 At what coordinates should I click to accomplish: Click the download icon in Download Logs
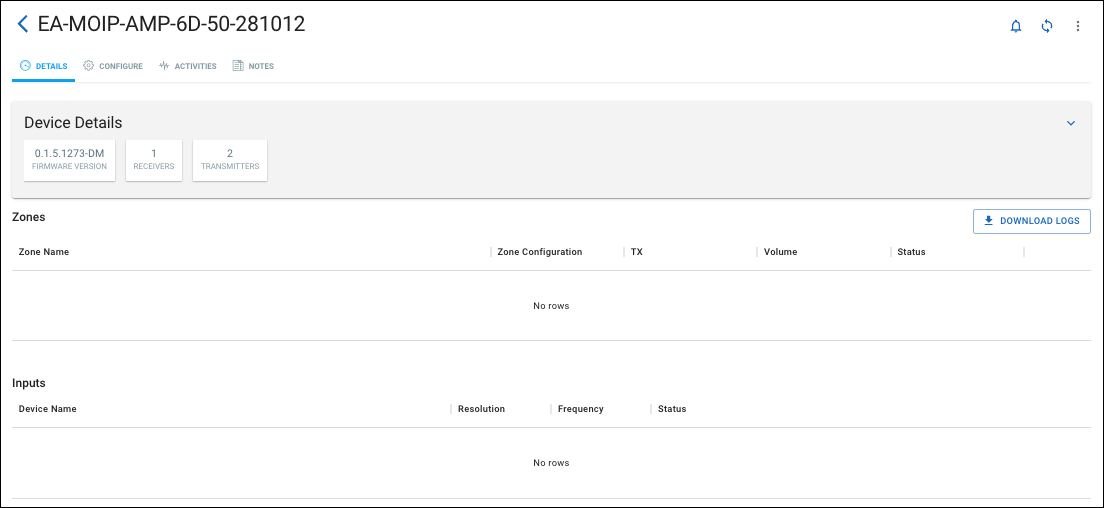[989, 221]
